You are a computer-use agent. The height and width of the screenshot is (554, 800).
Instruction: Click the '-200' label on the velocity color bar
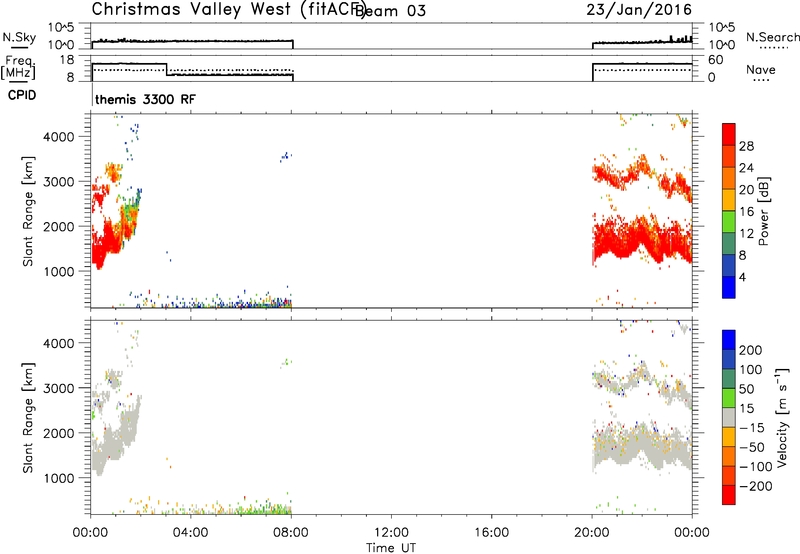pos(755,486)
